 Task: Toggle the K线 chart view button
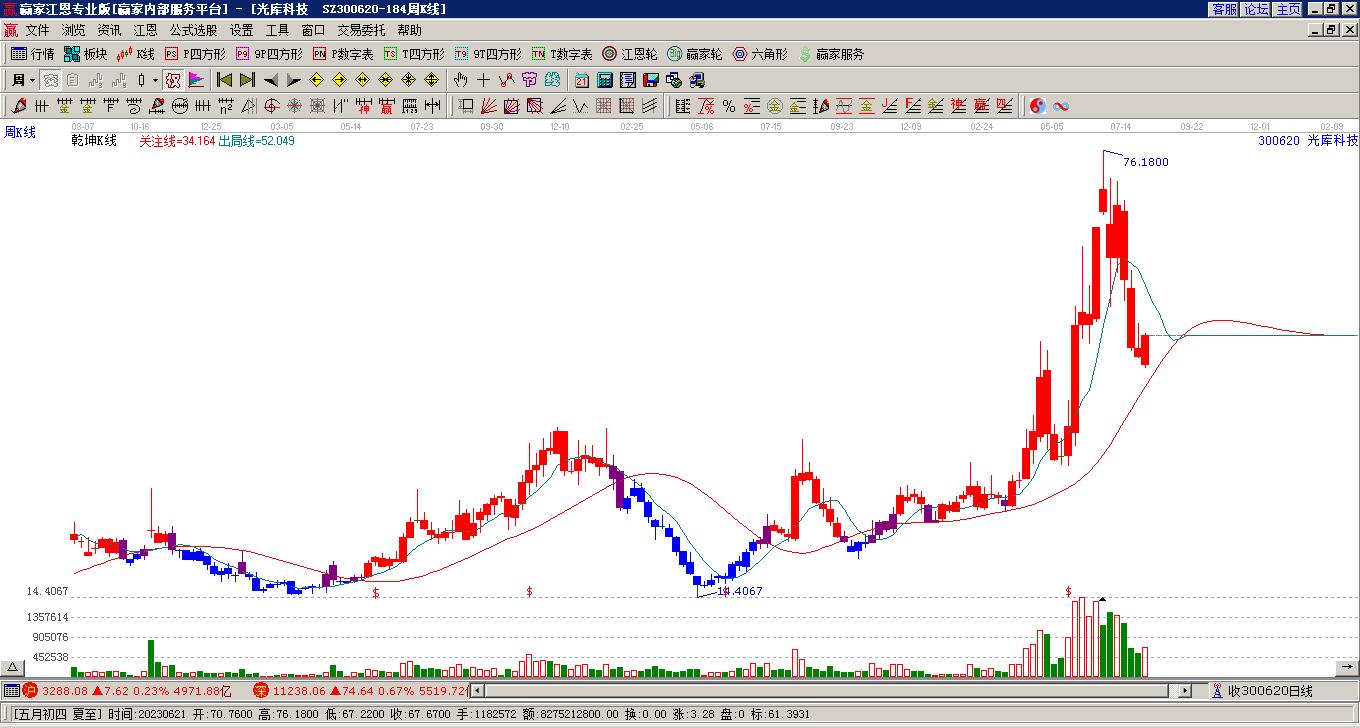click(135, 54)
